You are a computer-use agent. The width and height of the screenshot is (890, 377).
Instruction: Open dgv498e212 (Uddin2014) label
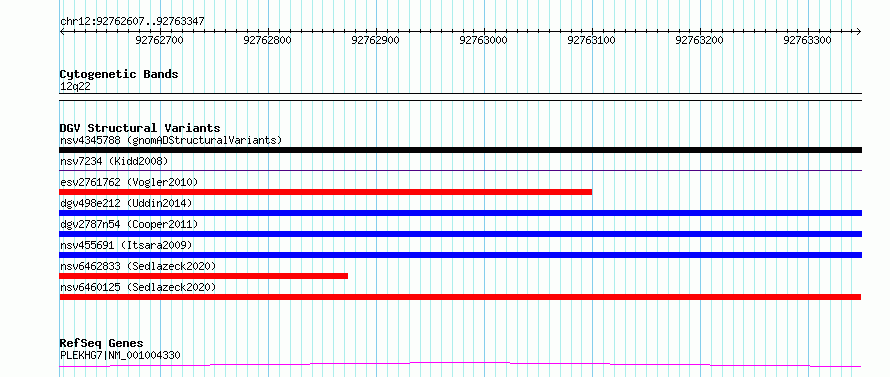coord(126,203)
